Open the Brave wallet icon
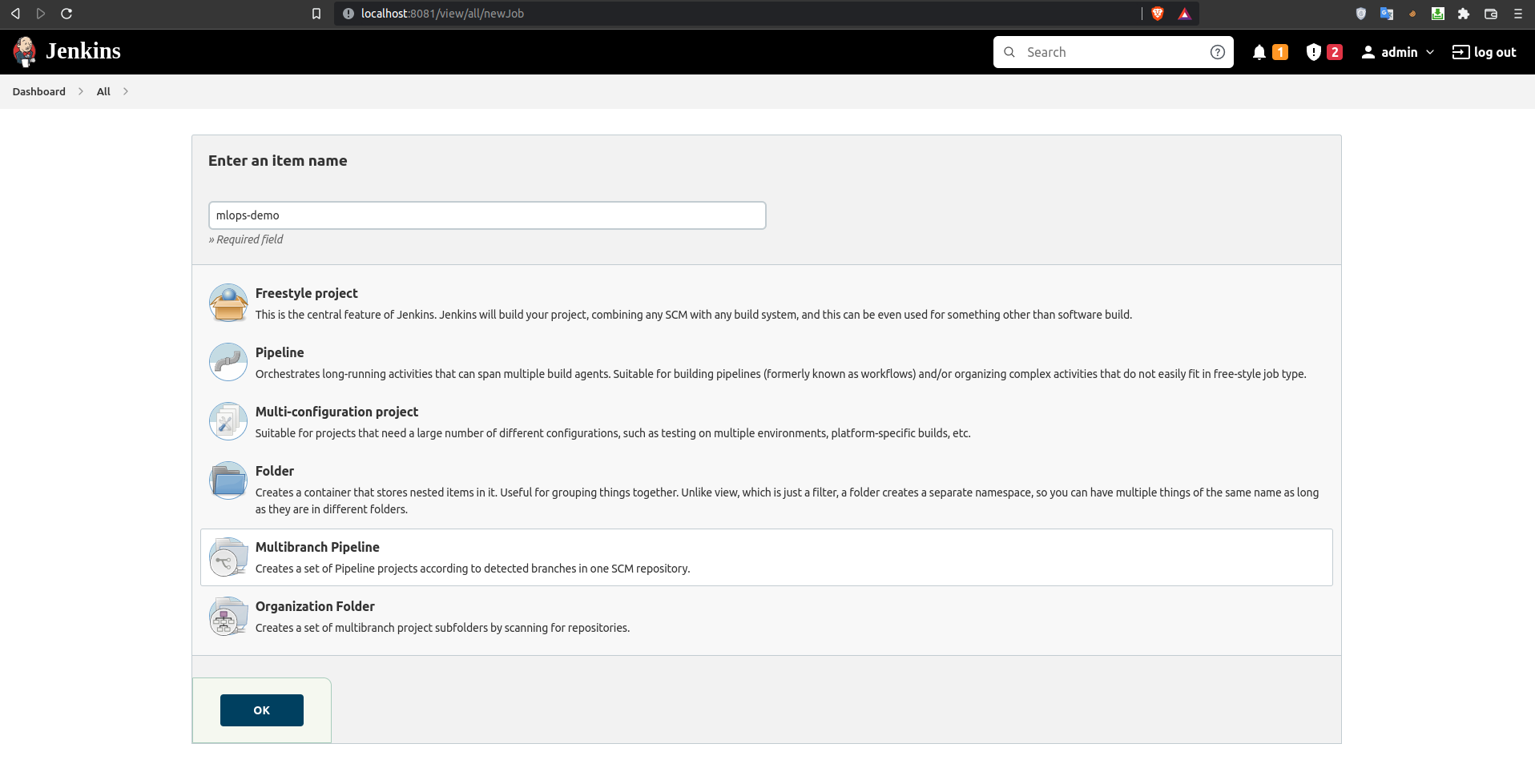1535x784 pixels. click(1491, 14)
